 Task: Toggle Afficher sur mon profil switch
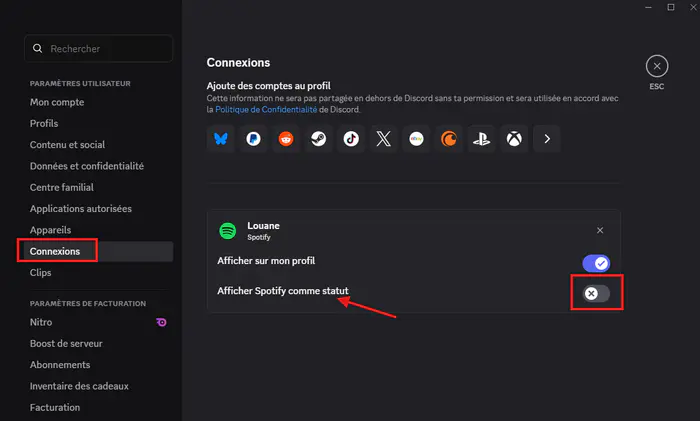tap(596, 263)
